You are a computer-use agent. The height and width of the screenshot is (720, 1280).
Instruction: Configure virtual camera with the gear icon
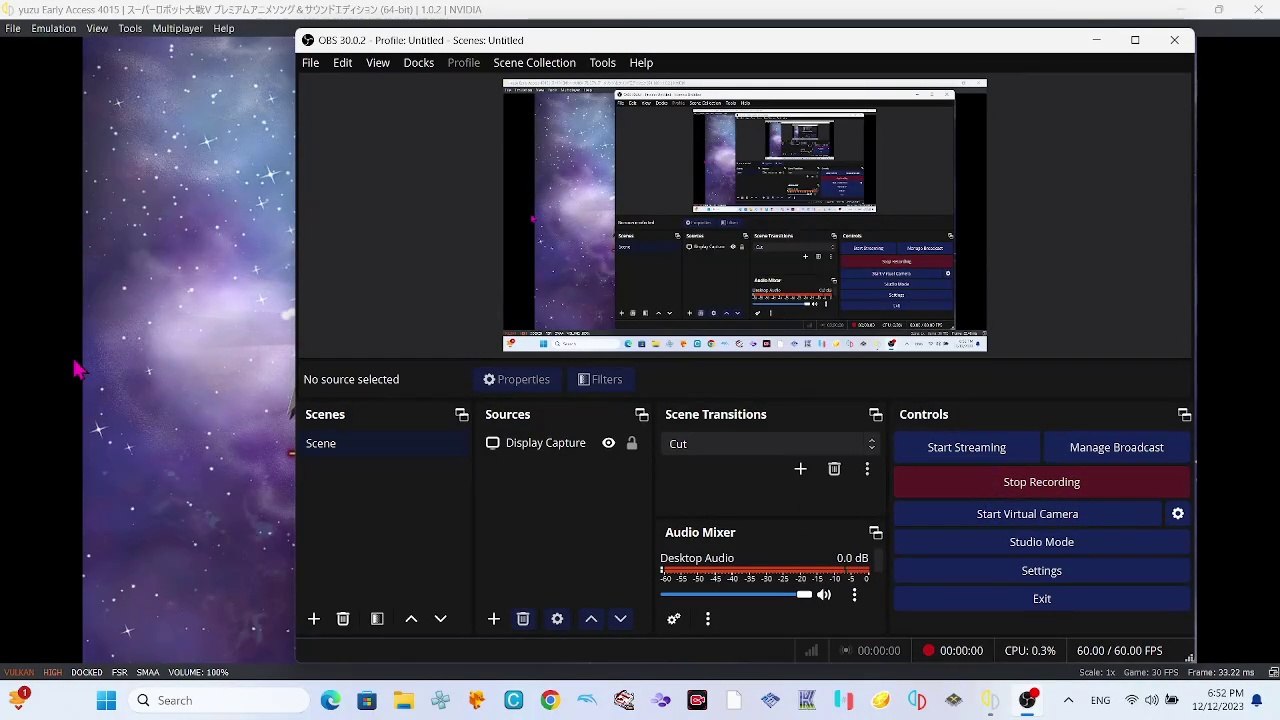[1178, 514]
